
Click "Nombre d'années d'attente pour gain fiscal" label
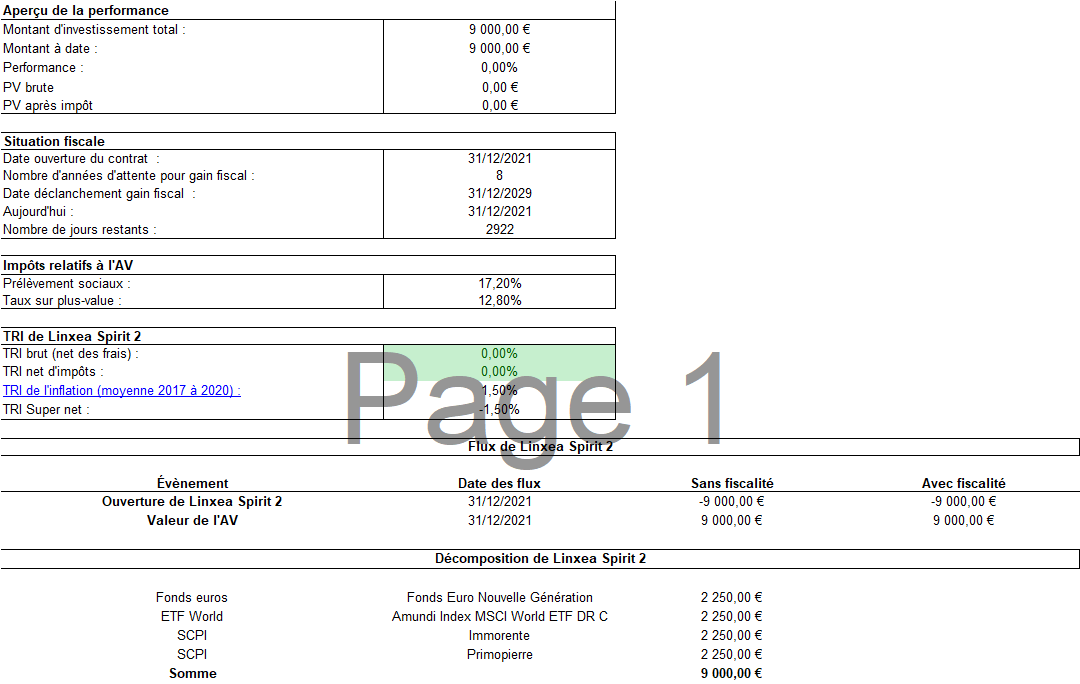[x=129, y=176]
